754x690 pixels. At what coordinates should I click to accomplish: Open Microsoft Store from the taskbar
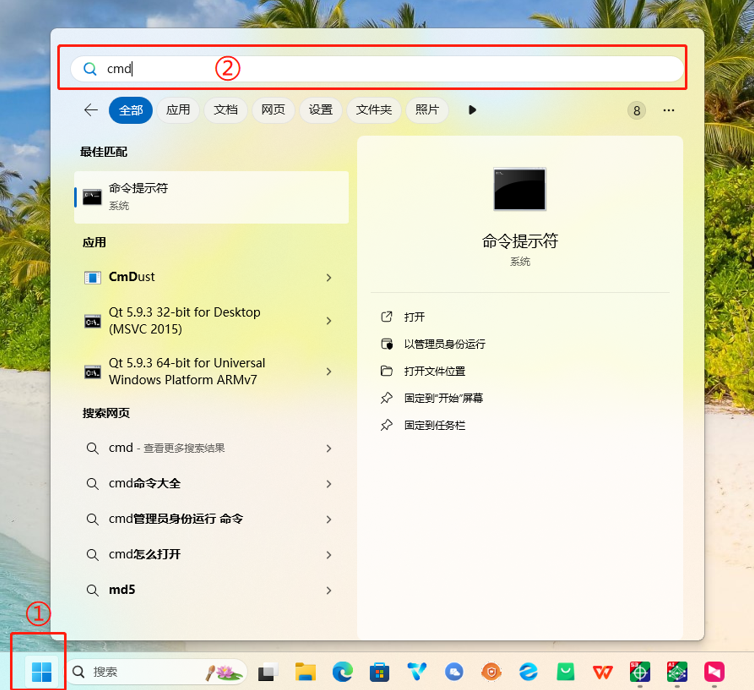pos(379,672)
